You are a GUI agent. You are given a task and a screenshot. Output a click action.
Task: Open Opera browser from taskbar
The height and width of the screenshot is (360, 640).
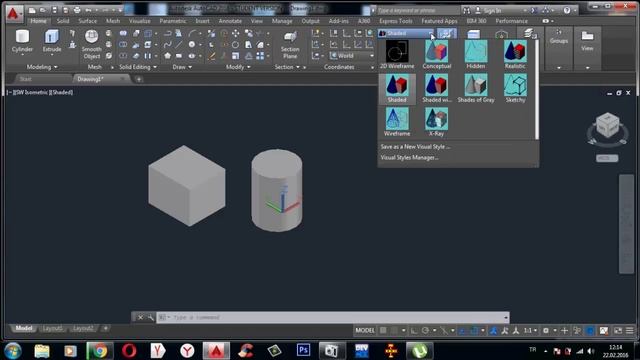[x=129, y=351]
